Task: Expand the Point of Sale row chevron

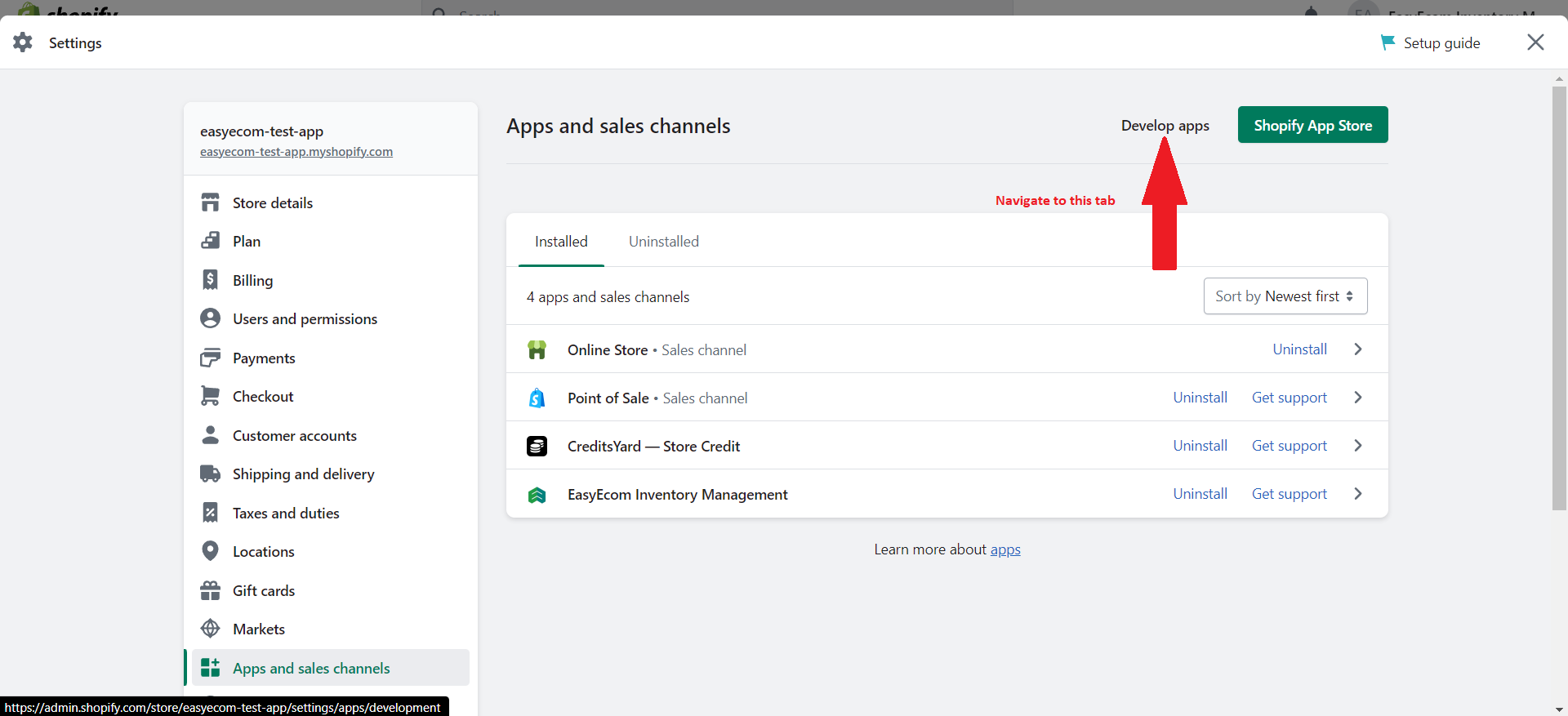Action: [x=1358, y=398]
